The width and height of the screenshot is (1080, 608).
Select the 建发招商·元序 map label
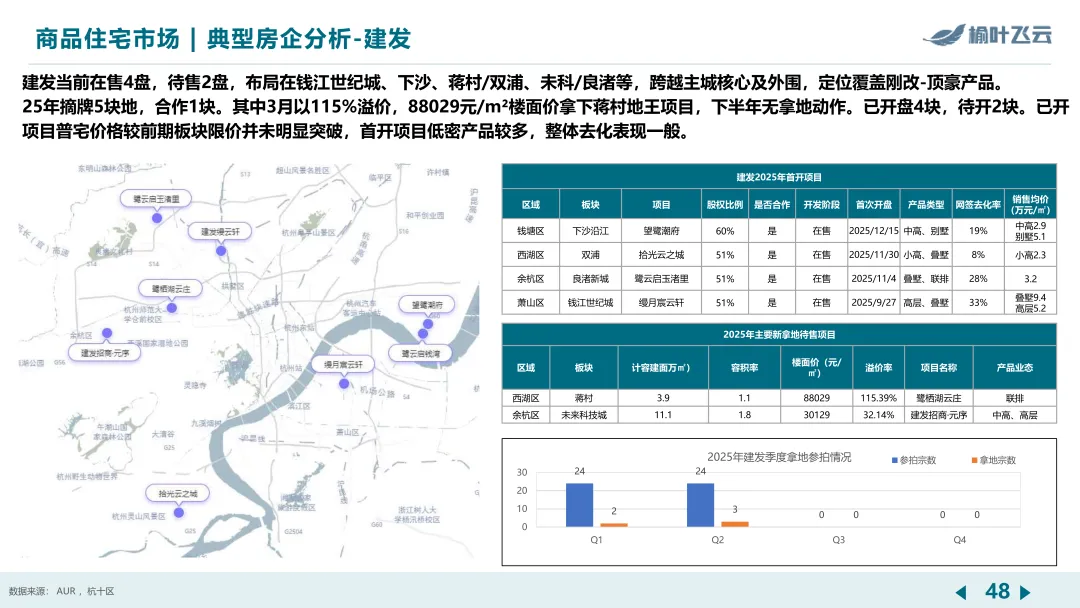[105, 353]
